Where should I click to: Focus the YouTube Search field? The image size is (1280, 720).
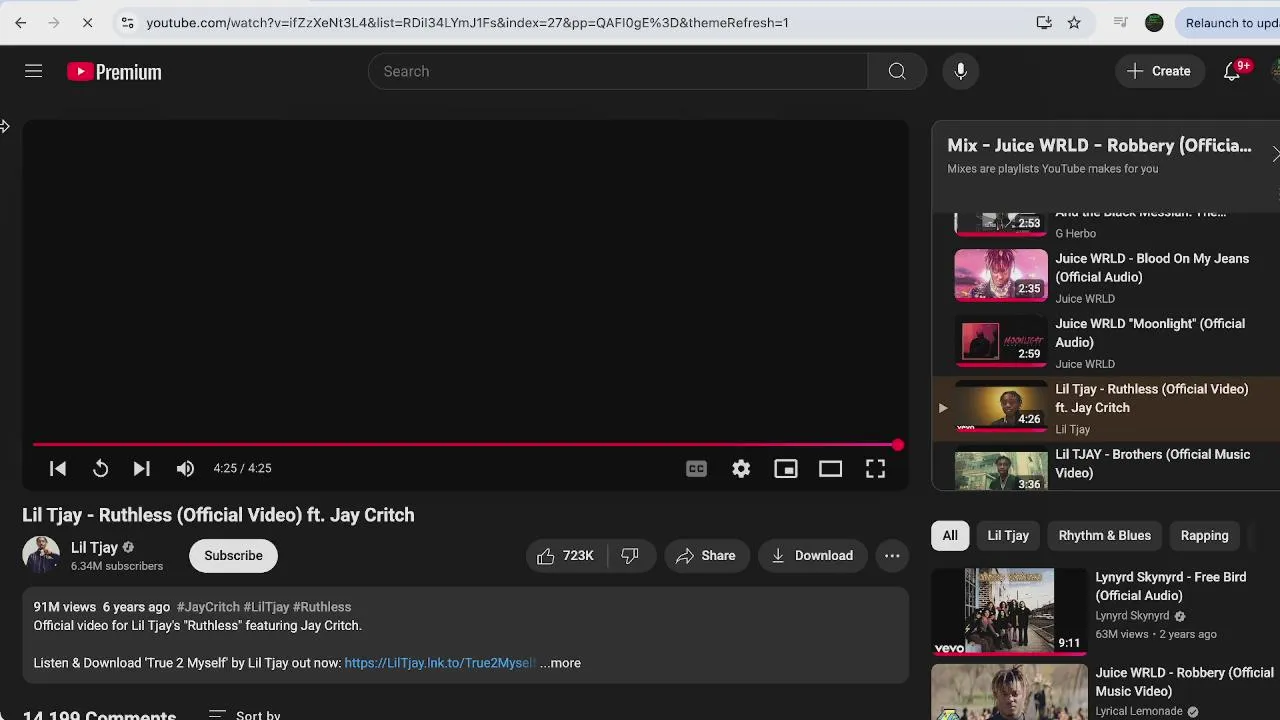[618, 71]
